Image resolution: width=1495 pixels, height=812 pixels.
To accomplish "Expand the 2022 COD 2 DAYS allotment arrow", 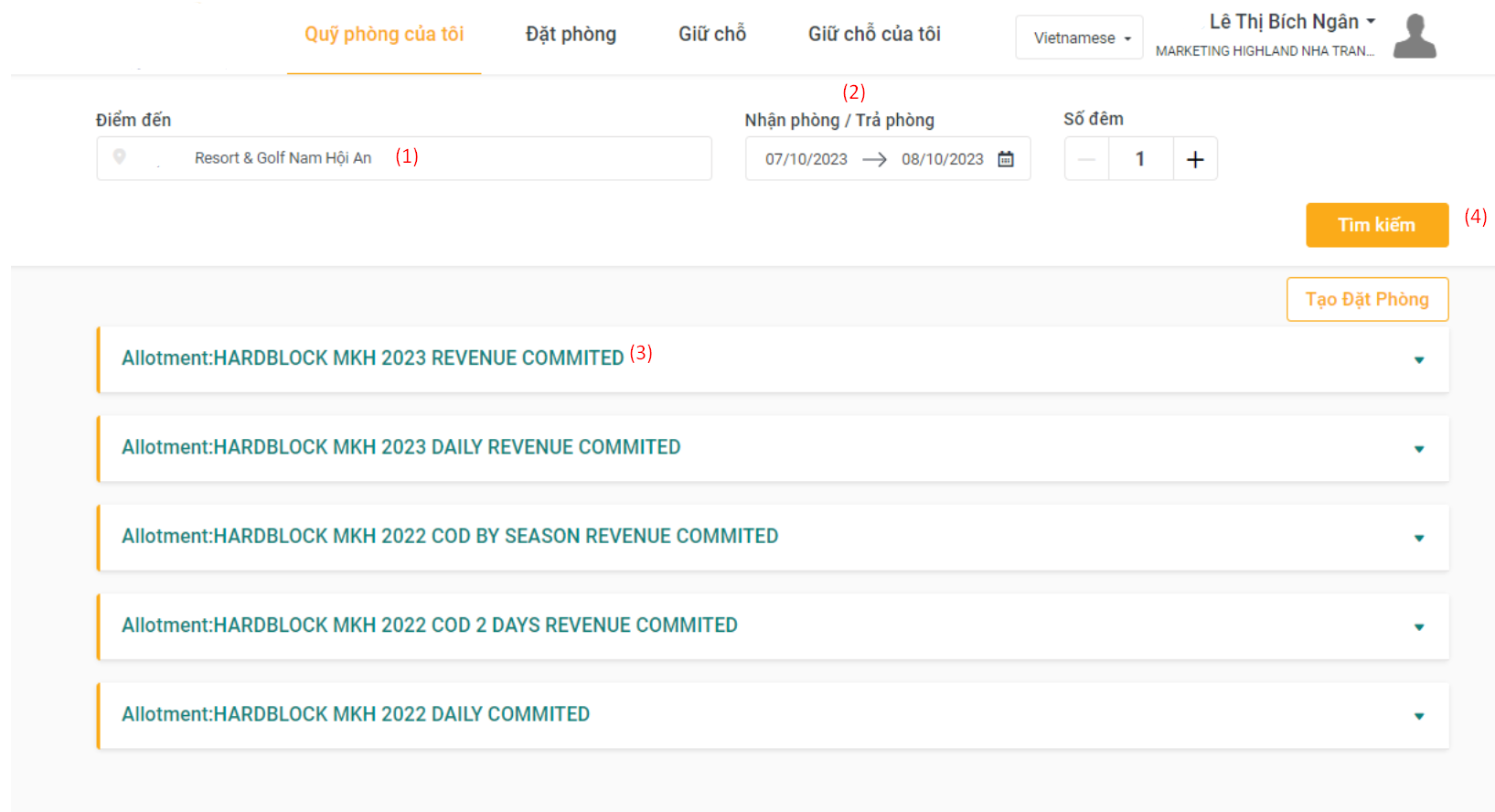I will (1419, 627).
